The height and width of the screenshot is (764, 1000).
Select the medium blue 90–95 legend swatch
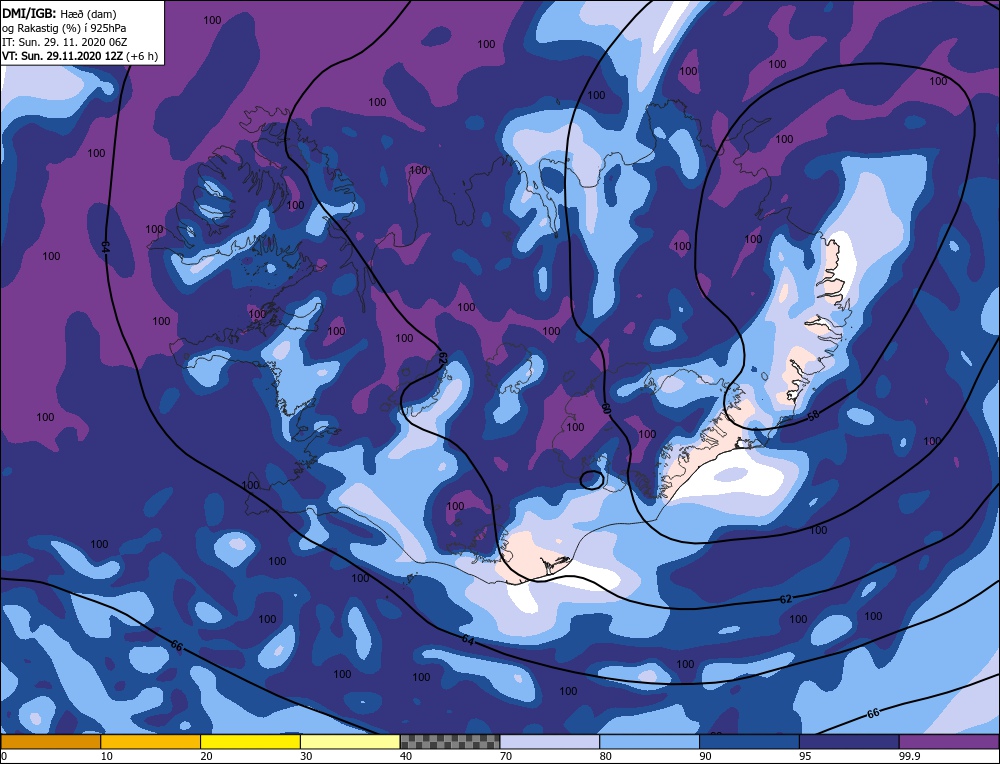749,741
